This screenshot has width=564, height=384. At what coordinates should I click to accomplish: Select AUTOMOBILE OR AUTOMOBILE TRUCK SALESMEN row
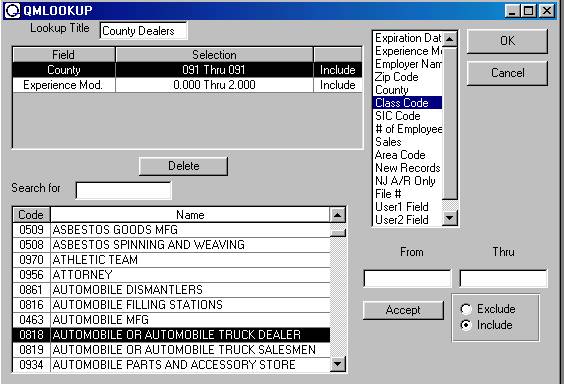(x=171, y=350)
